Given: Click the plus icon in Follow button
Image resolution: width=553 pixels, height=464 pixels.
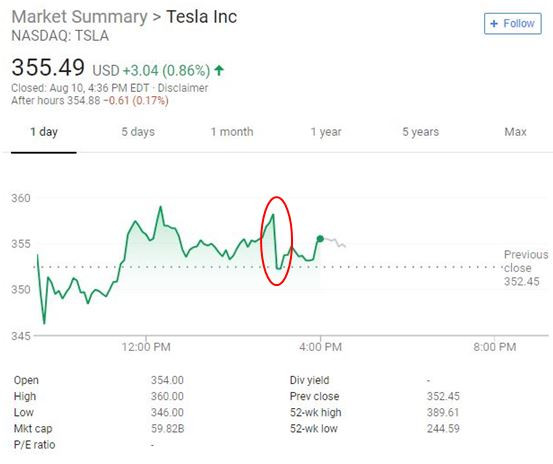Looking at the screenshot, I should [x=494, y=24].
